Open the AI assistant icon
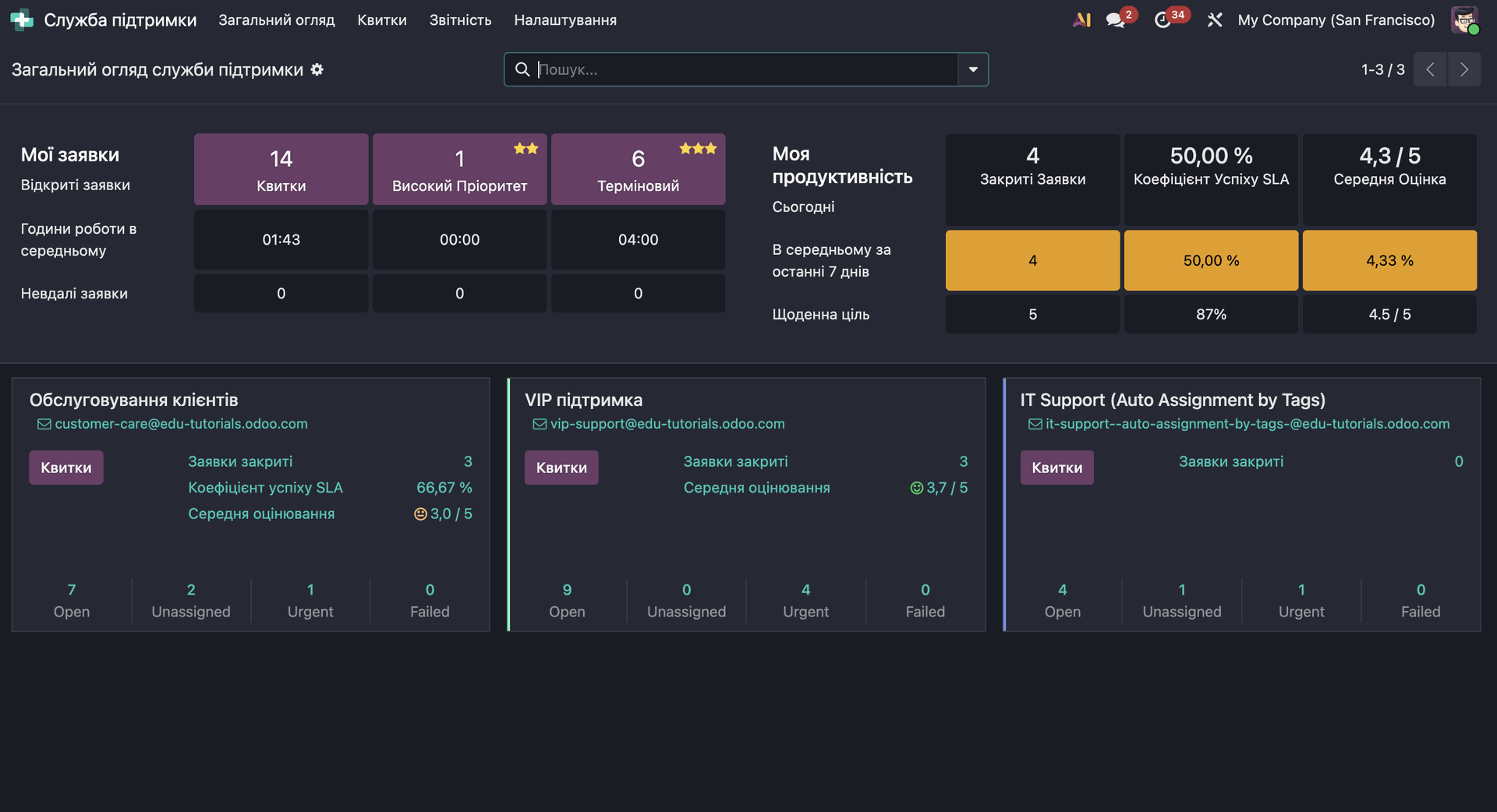Image resolution: width=1497 pixels, height=812 pixels. point(1081,20)
